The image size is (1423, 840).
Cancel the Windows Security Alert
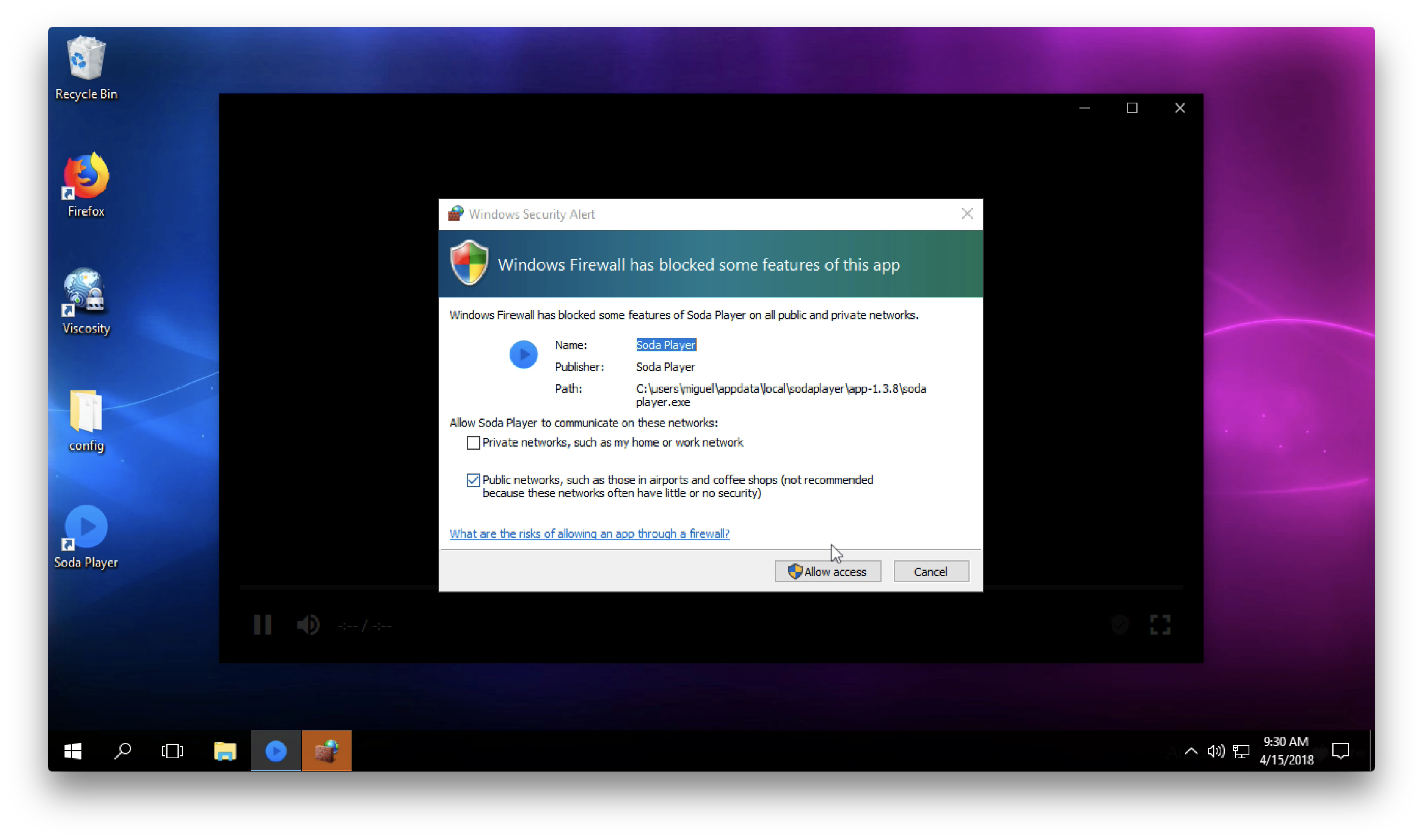click(931, 572)
